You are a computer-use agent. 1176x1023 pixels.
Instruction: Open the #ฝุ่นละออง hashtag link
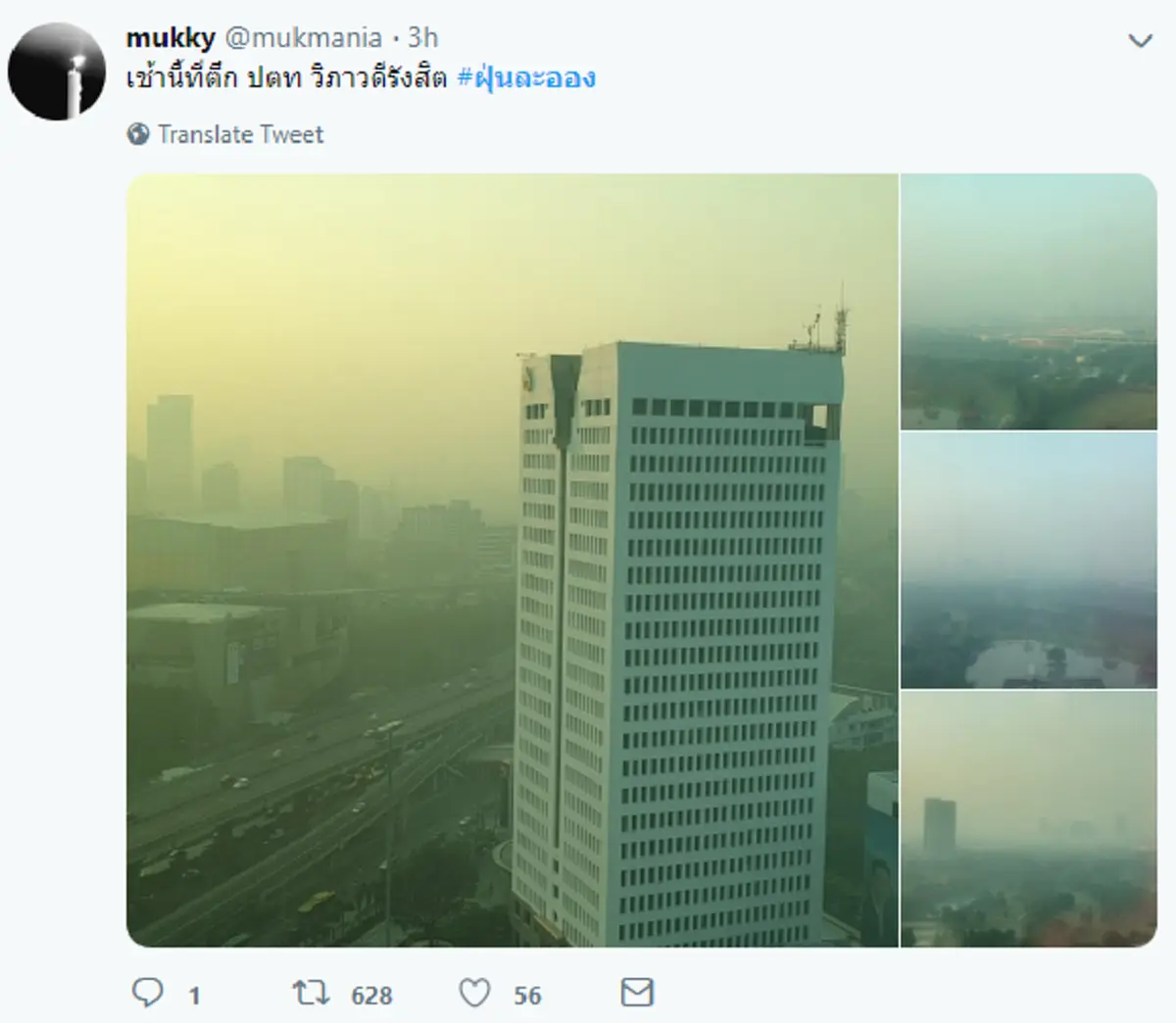tap(527, 78)
